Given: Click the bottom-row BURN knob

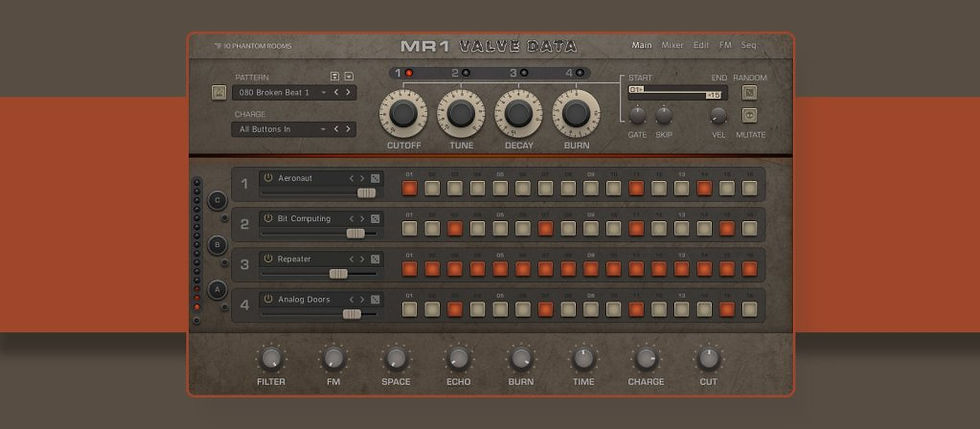Looking at the screenshot, I should click(521, 358).
